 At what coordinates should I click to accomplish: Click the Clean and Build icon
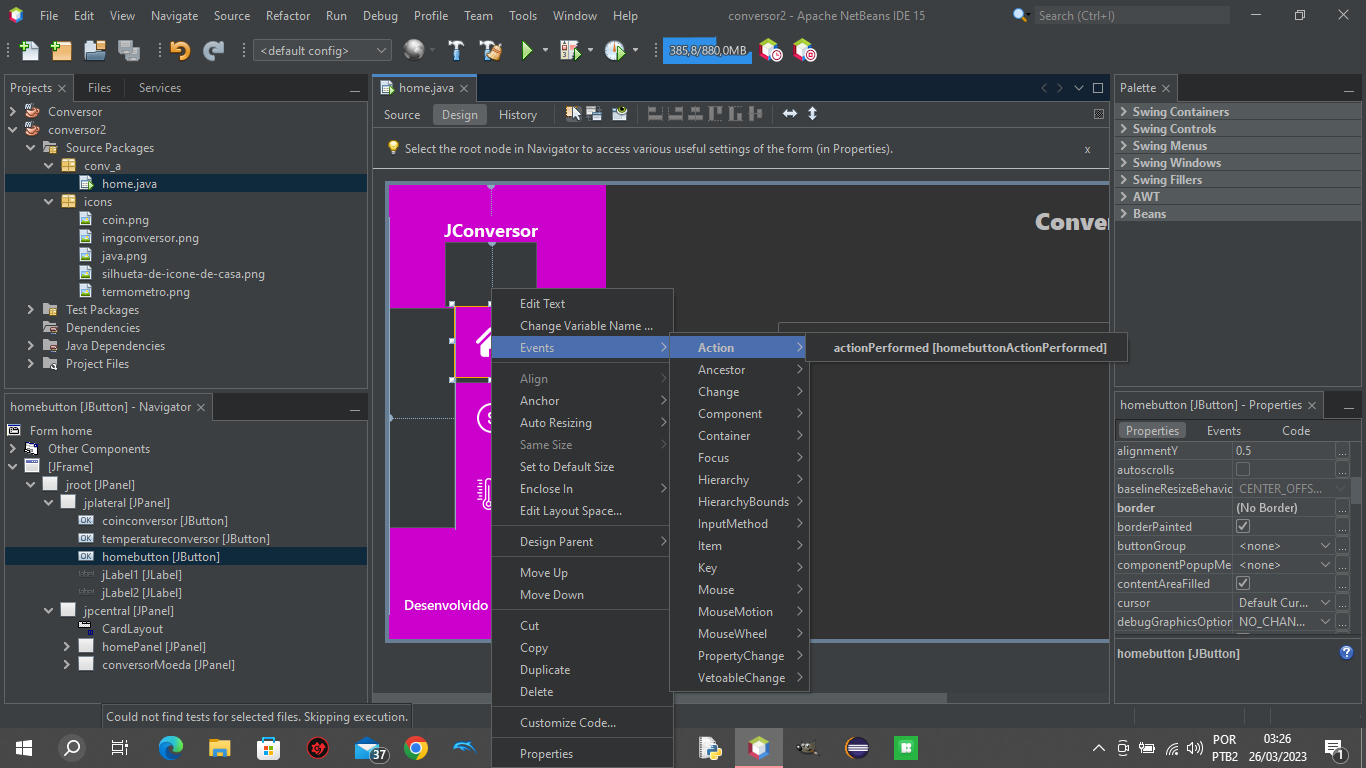click(x=490, y=50)
